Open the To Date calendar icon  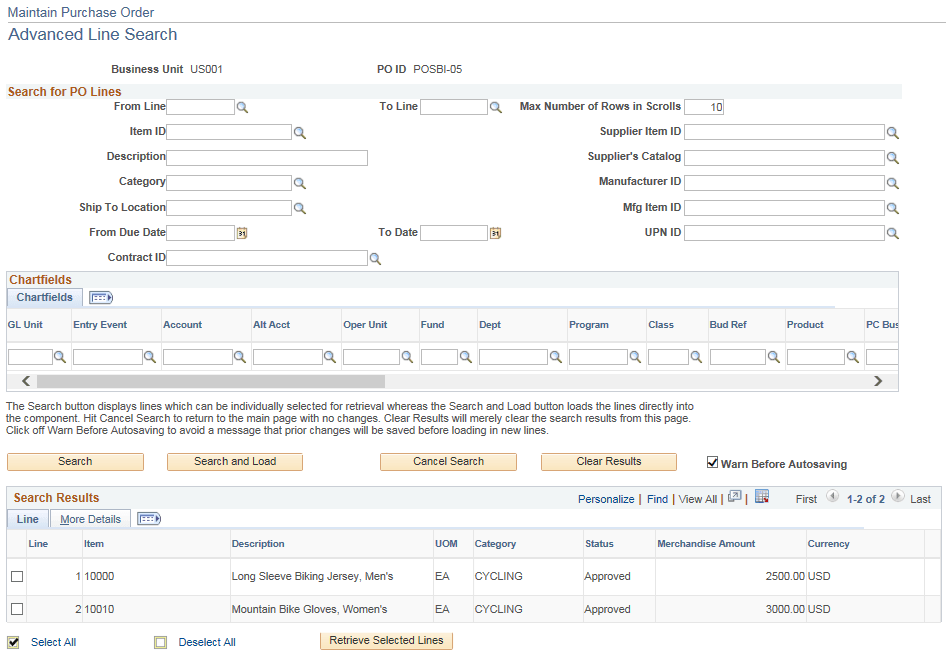coord(495,232)
